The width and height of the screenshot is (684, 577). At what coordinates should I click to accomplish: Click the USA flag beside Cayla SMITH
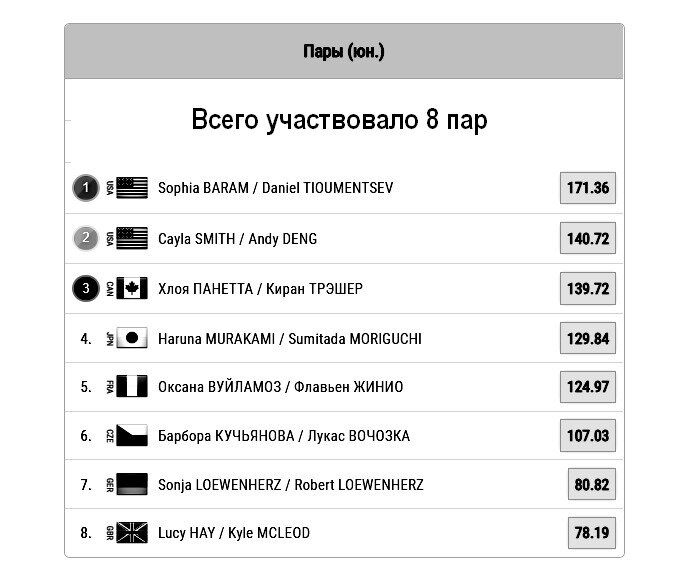[x=132, y=238]
